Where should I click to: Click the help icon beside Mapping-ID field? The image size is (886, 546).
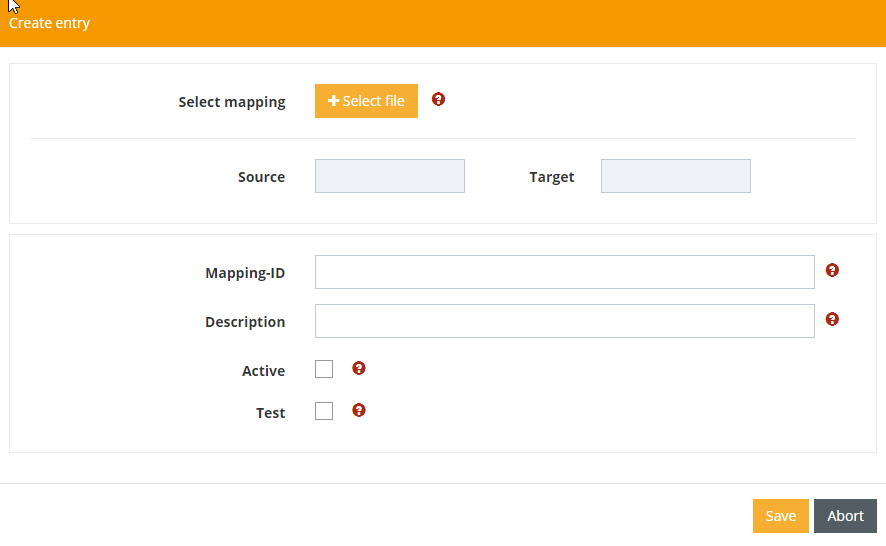tap(832, 270)
